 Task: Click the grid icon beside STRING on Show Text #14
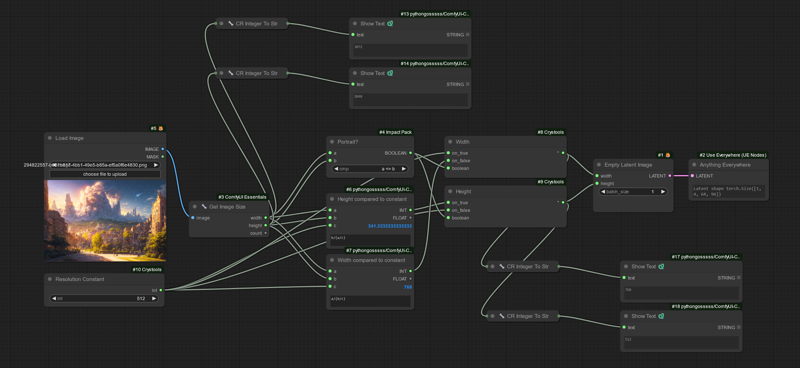point(467,84)
